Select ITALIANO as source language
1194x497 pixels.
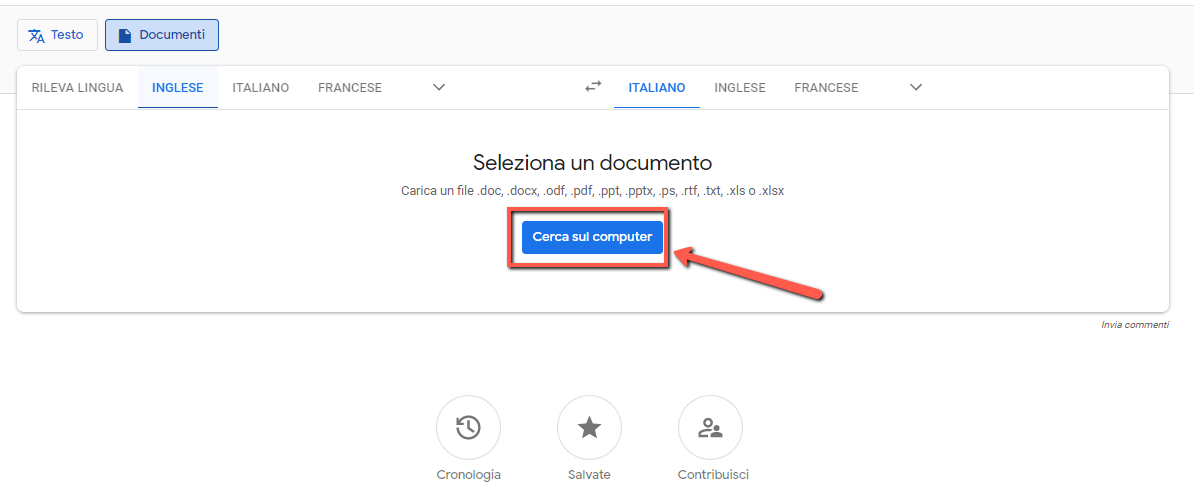pos(260,88)
